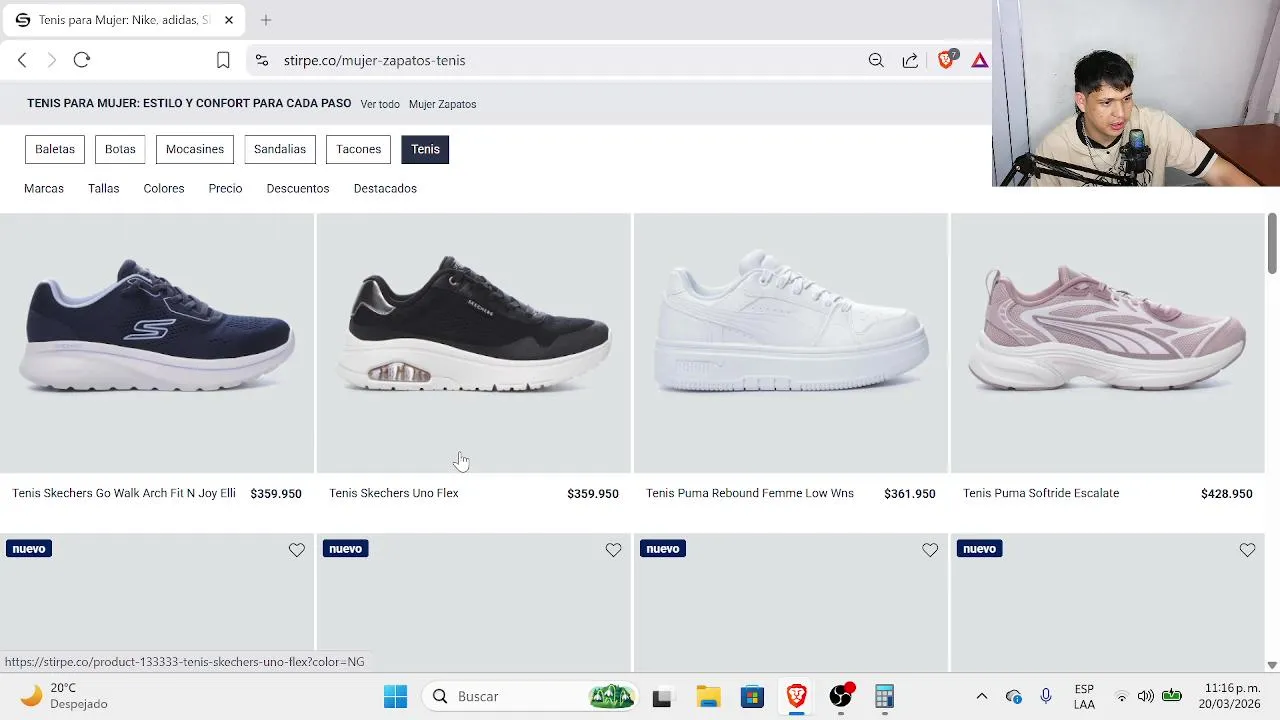Open the Windows Start menu

click(395, 696)
